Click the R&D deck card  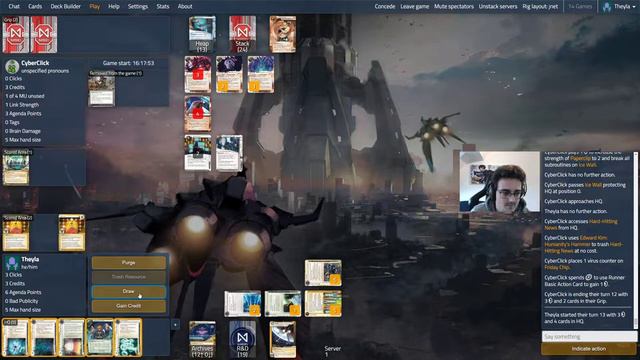[x=242, y=339]
